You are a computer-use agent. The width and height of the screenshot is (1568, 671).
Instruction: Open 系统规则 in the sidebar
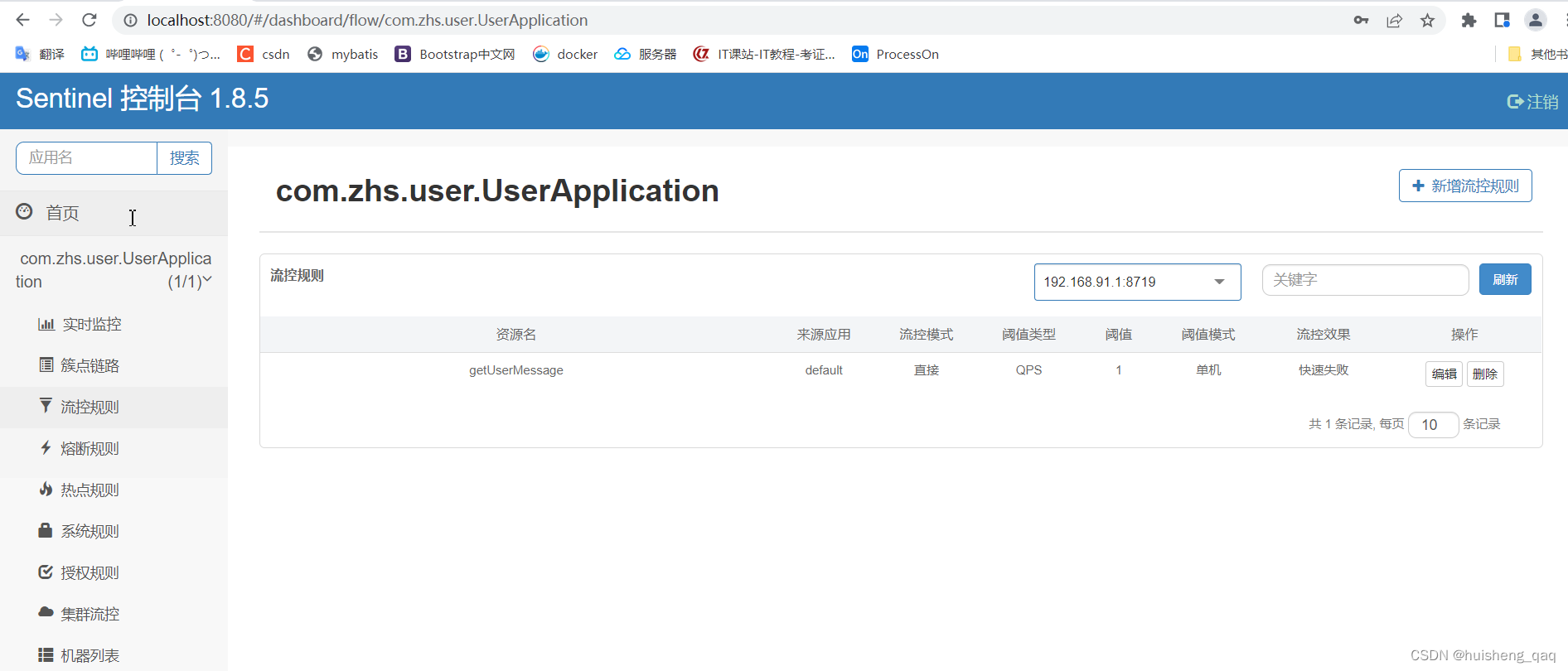coord(79,531)
